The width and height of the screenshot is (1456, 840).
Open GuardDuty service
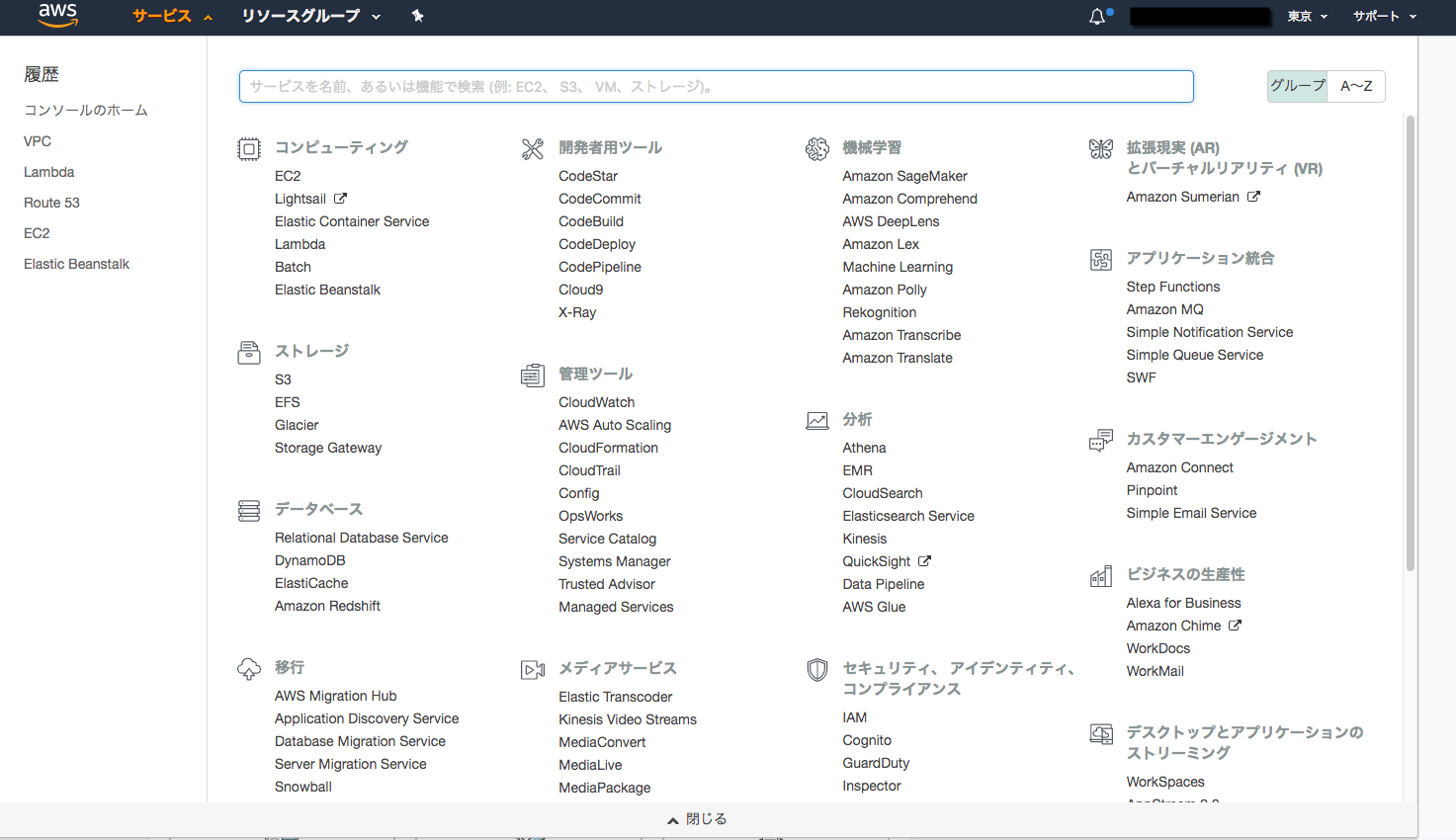click(x=877, y=763)
